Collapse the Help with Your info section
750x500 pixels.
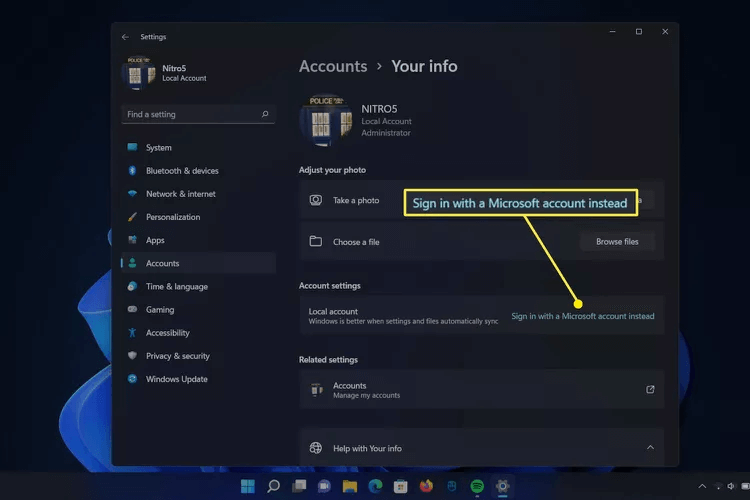click(x=651, y=447)
